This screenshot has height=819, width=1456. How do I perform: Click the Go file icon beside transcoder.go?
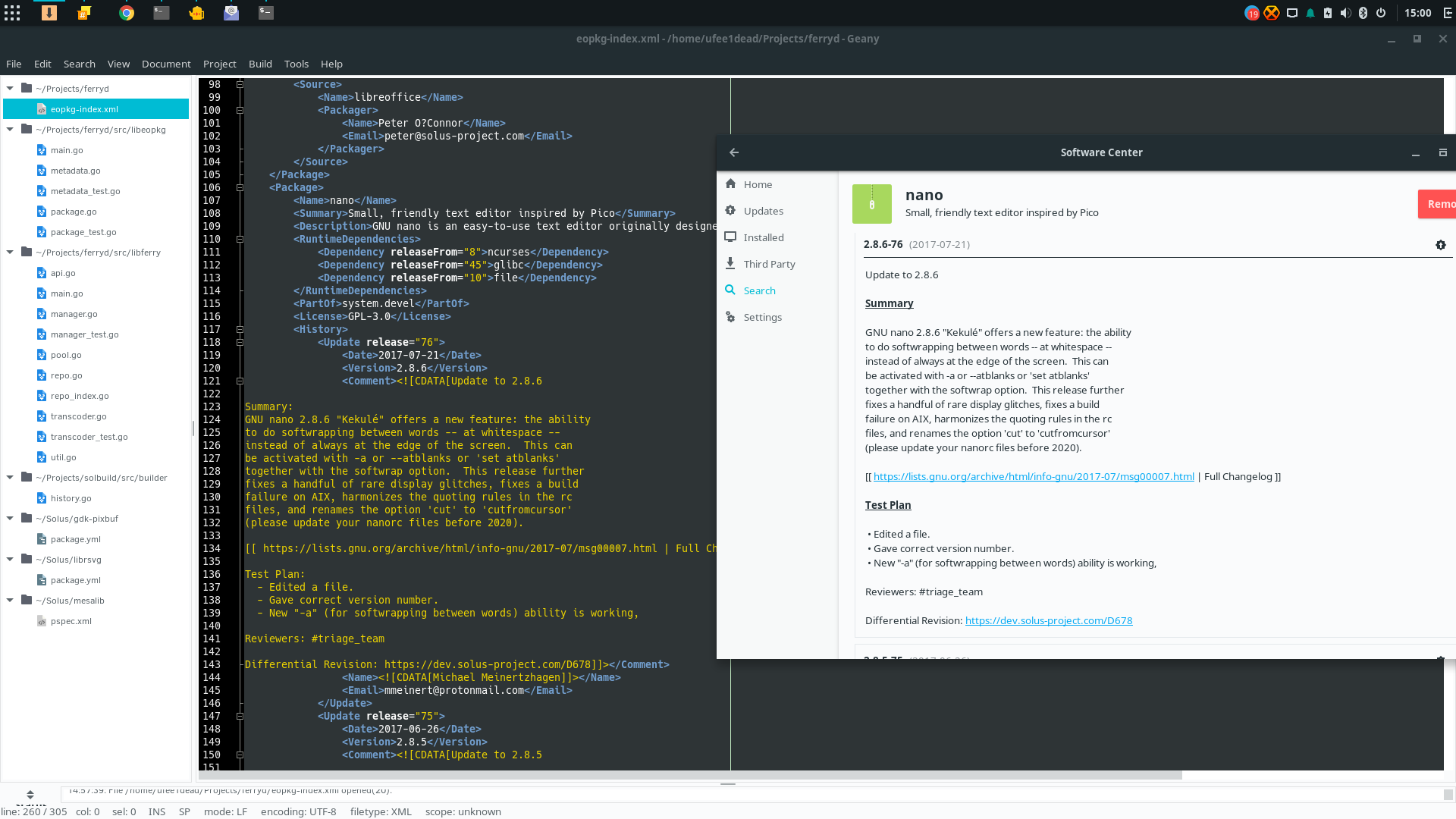click(x=42, y=416)
